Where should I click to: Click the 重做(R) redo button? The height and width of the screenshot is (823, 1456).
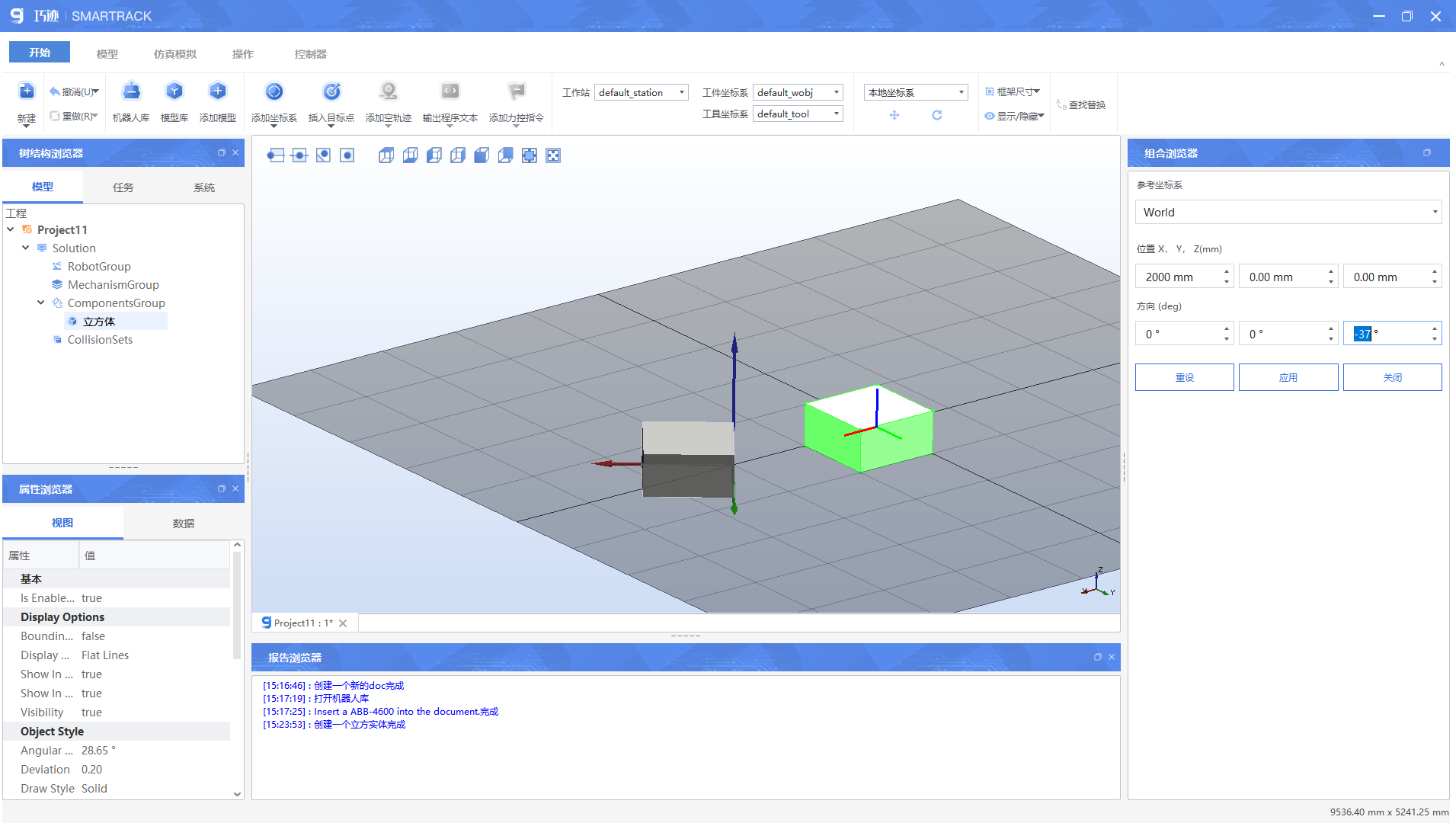tap(74, 116)
